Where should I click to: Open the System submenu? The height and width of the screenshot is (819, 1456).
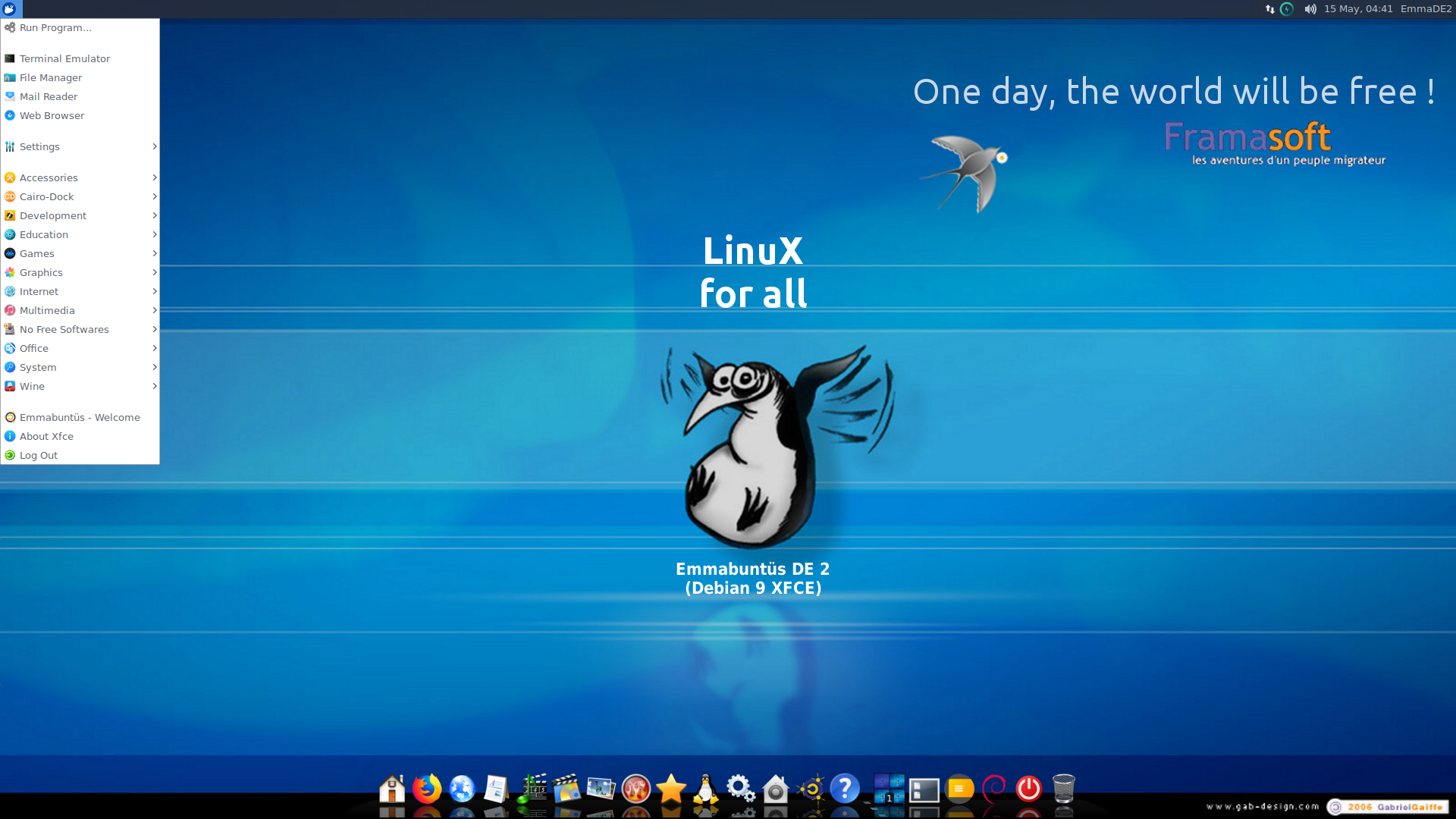(80, 367)
